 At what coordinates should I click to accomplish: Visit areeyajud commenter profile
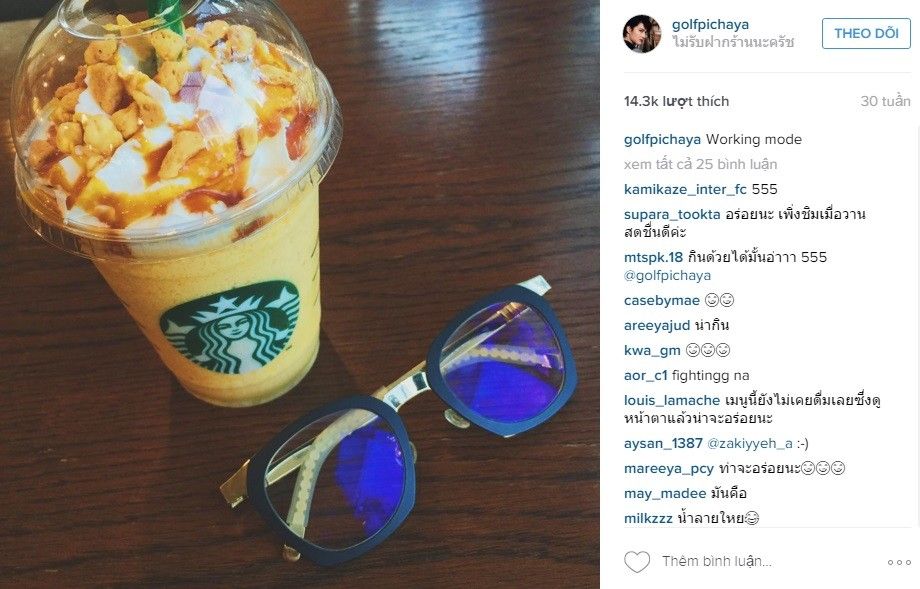[x=657, y=326]
